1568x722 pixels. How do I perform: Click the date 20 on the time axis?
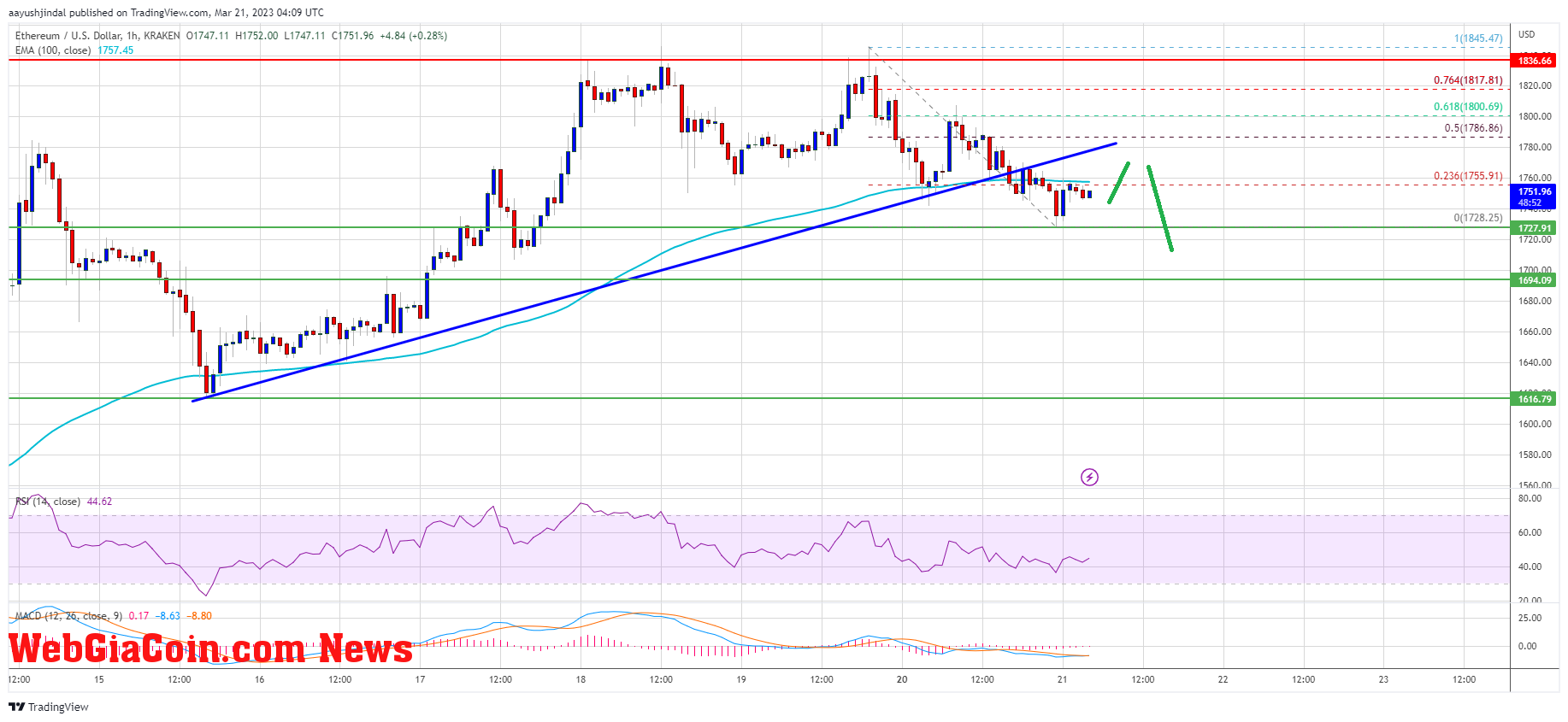902,679
